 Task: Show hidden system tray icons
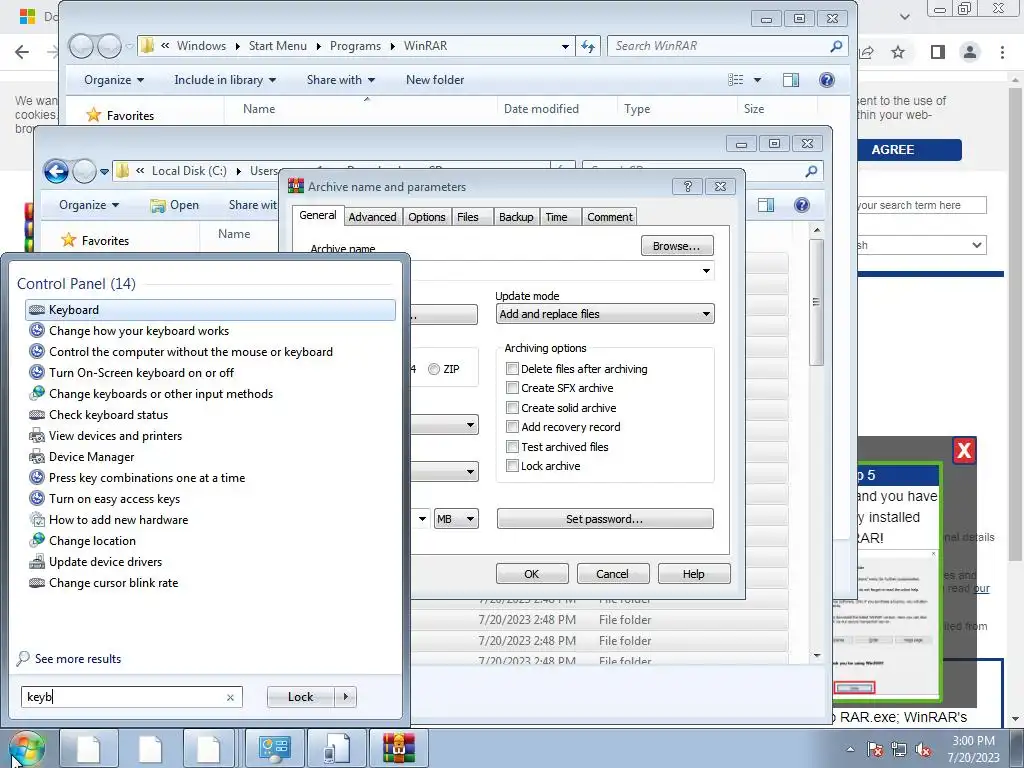tap(850, 749)
